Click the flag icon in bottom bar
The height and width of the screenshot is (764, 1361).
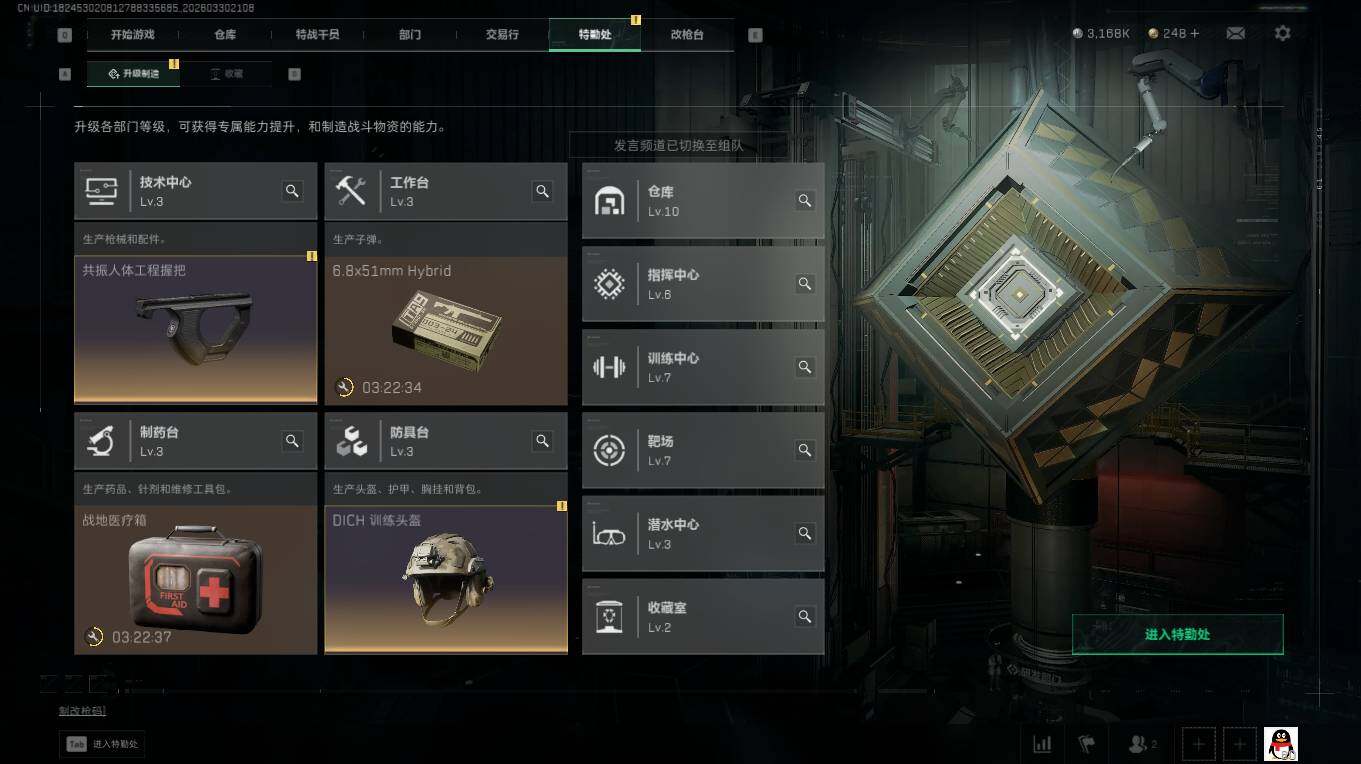point(1087,744)
